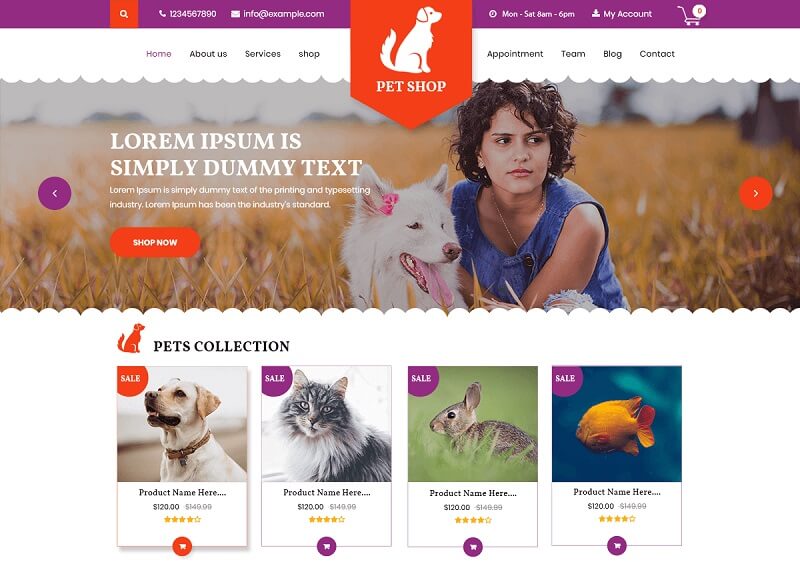Open the shopping cart icon
This screenshot has width=800, height=562.
click(691, 15)
